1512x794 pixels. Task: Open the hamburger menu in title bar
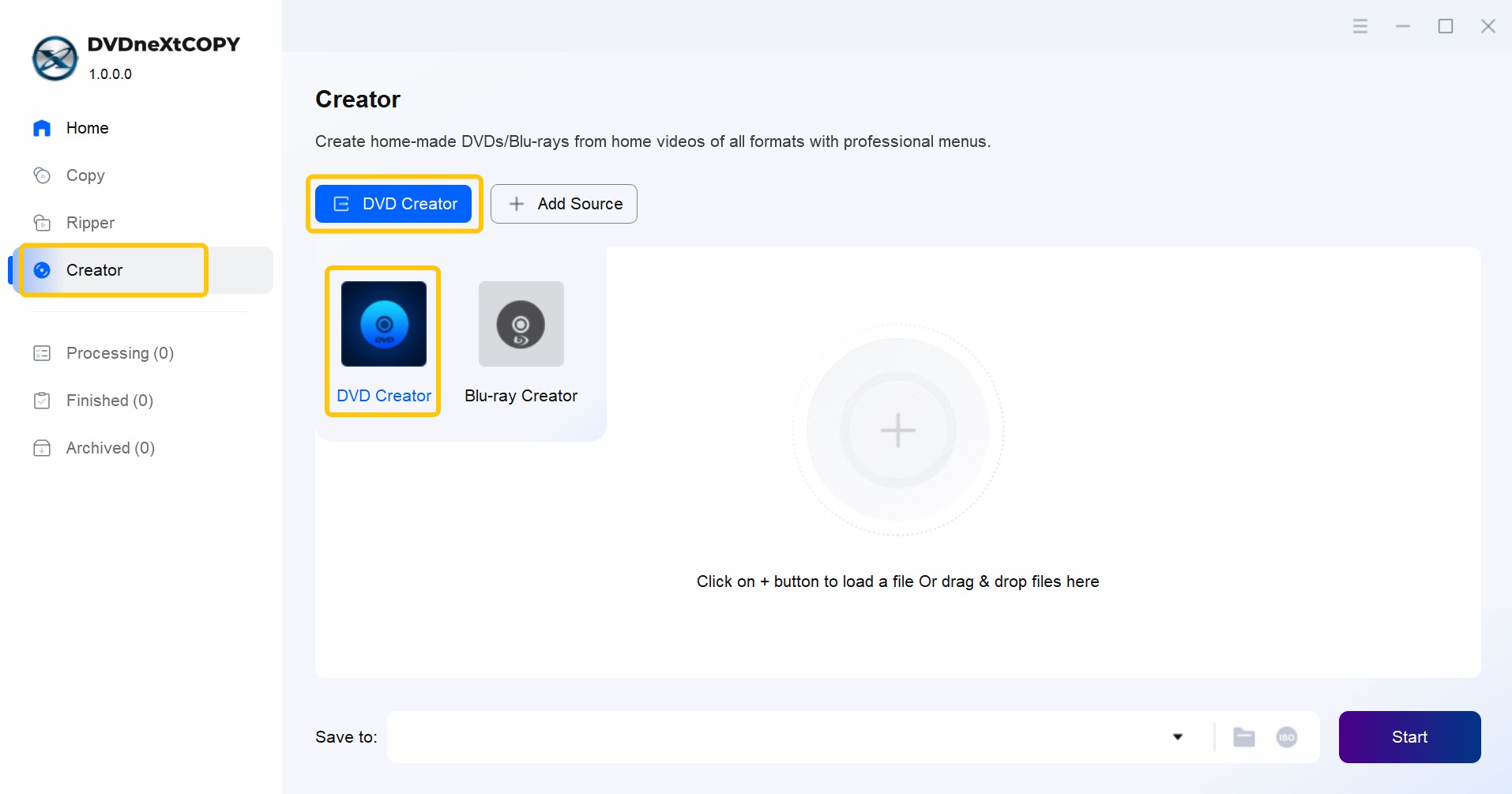click(x=1360, y=27)
